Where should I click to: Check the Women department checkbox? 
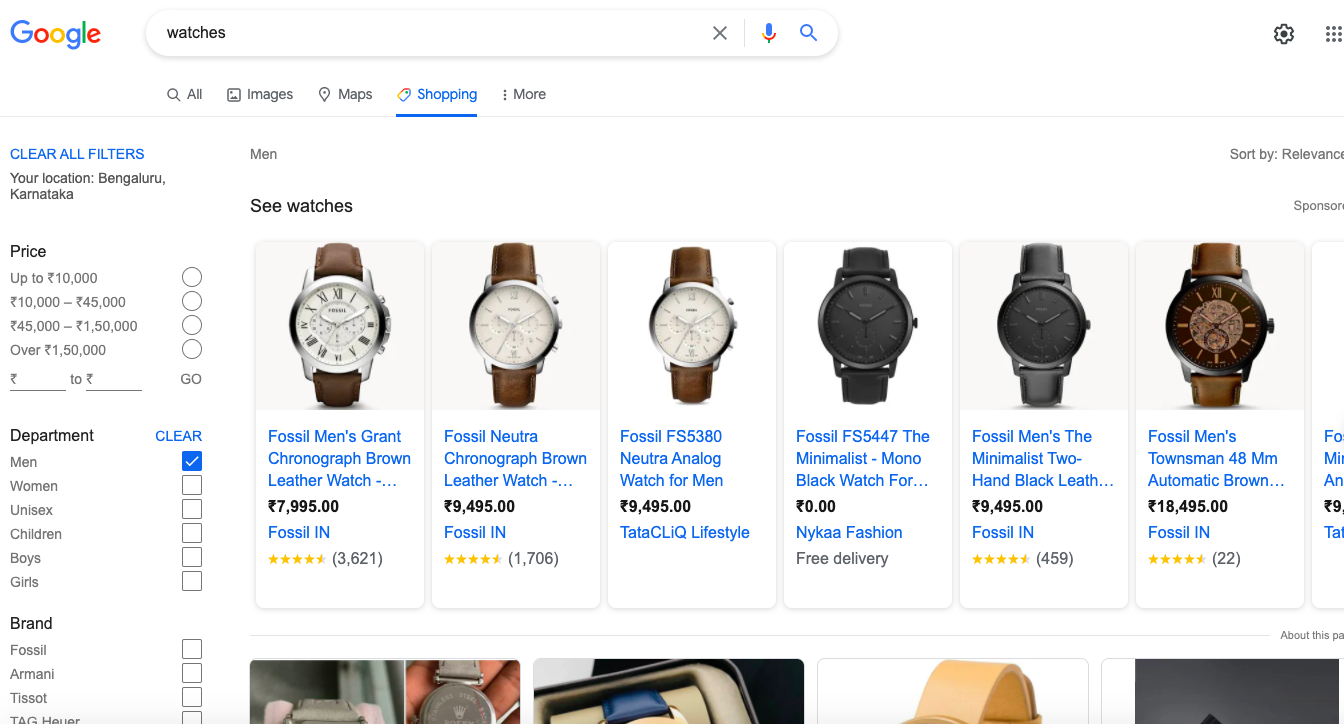192,485
